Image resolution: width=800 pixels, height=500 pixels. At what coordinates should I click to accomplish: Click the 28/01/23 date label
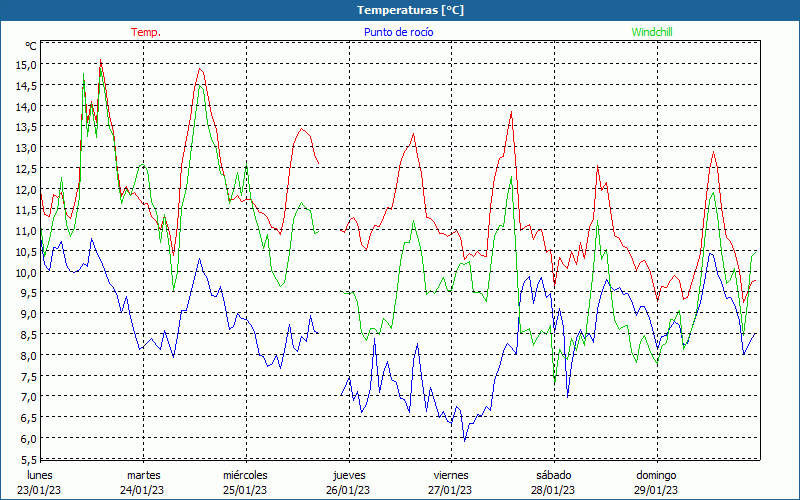(553, 490)
